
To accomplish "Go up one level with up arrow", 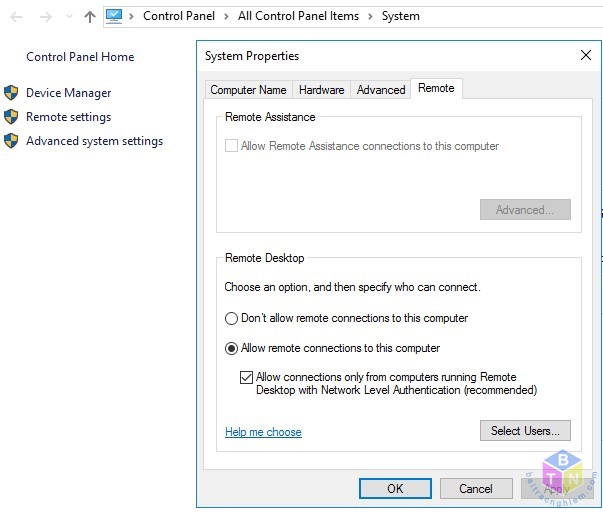I will click(x=90, y=17).
